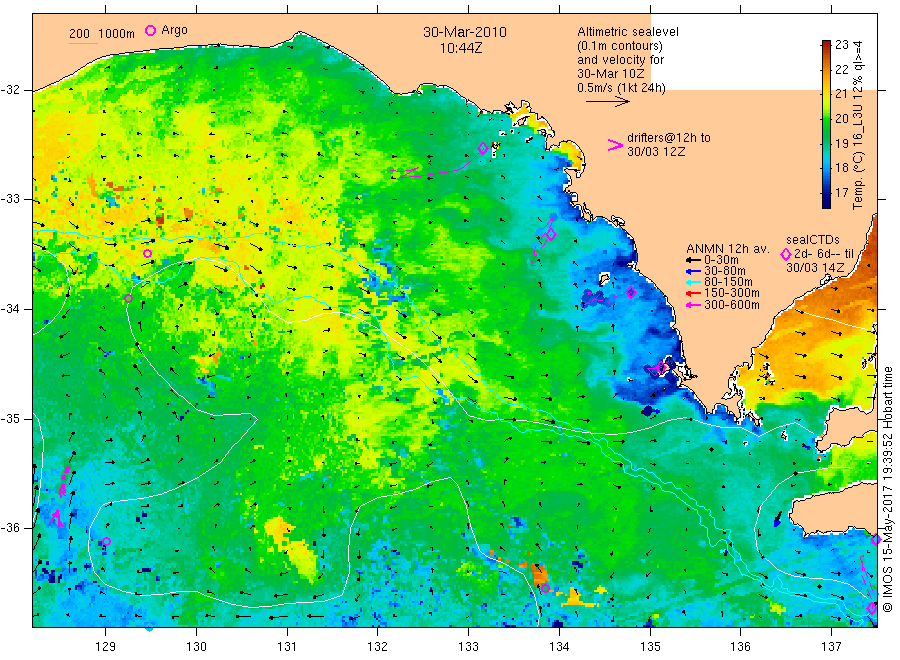Screen dimensions: 900x660
Task: Click the seal CTD diamond near 135.1E, 34.5S
Action: click(661, 366)
